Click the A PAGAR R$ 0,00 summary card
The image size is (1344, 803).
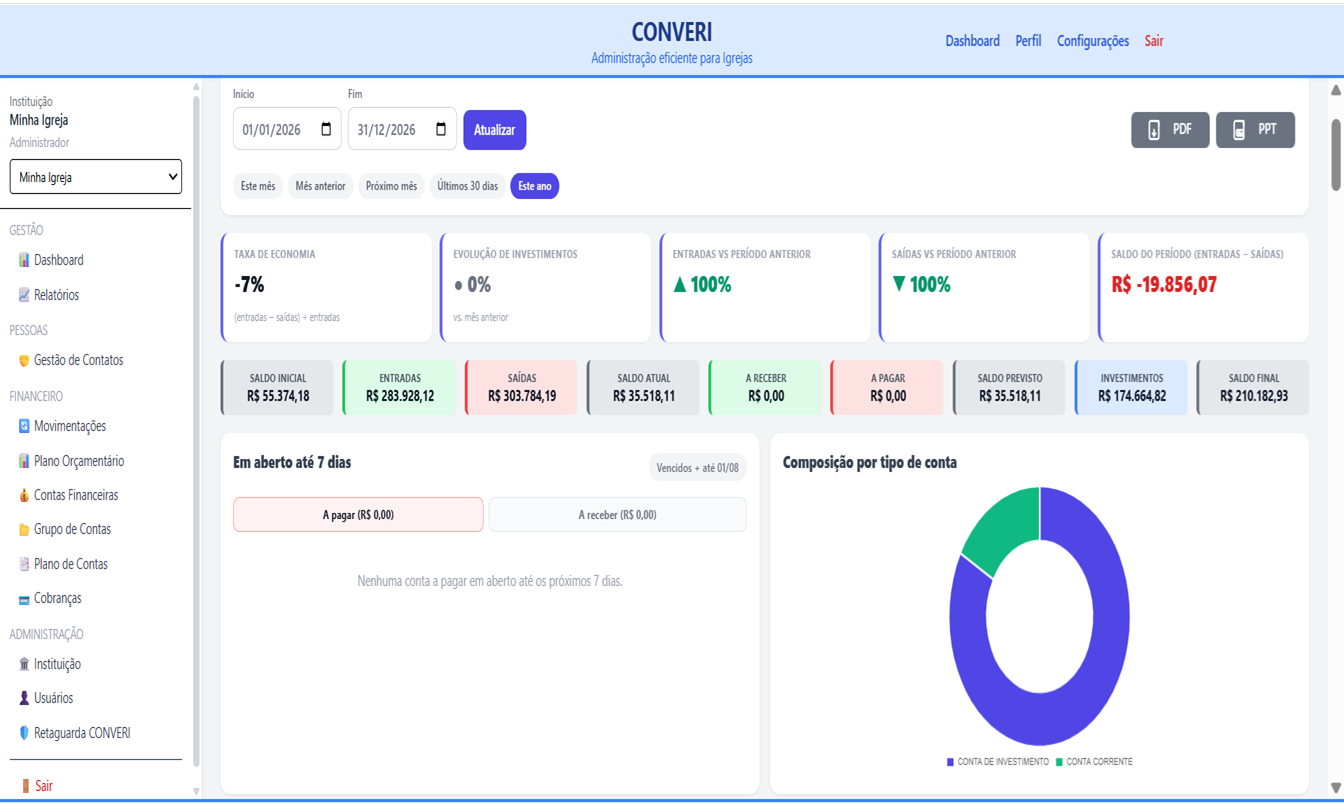pos(887,388)
